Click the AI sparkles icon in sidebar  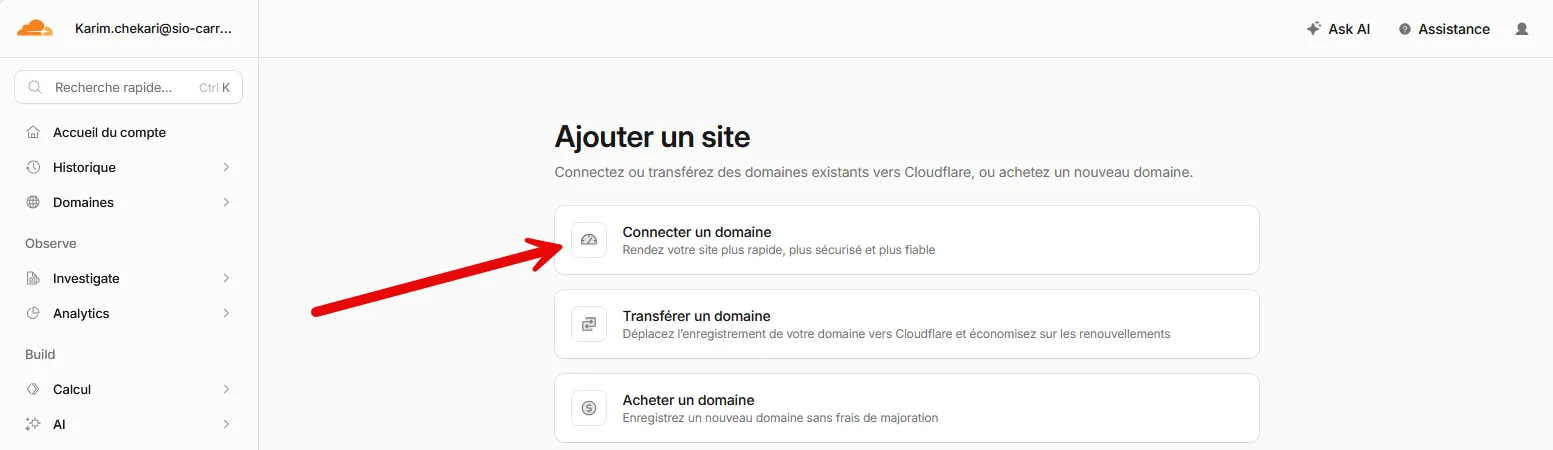pos(33,424)
